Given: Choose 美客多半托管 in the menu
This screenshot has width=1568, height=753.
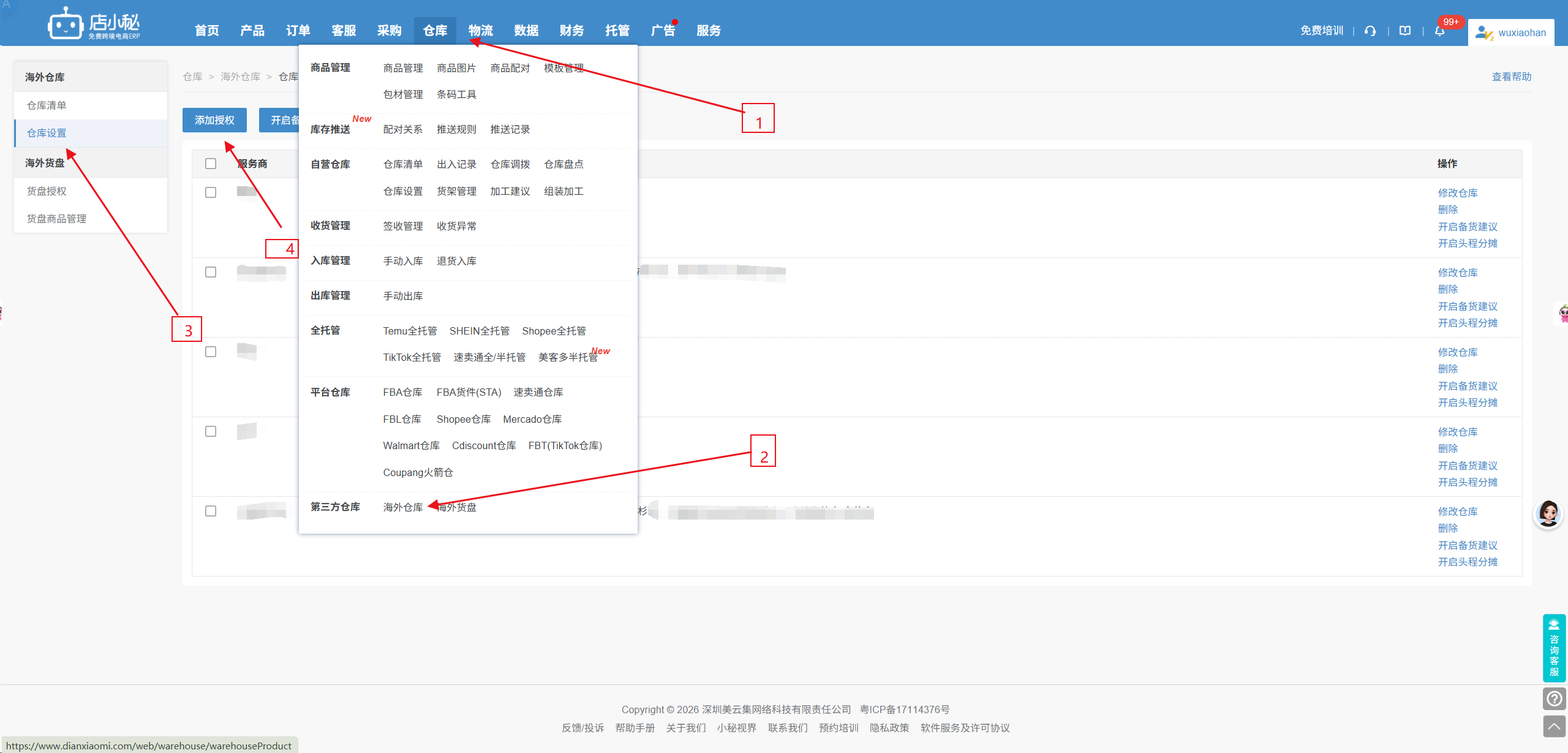Looking at the screenshot, I should [568, 357].
